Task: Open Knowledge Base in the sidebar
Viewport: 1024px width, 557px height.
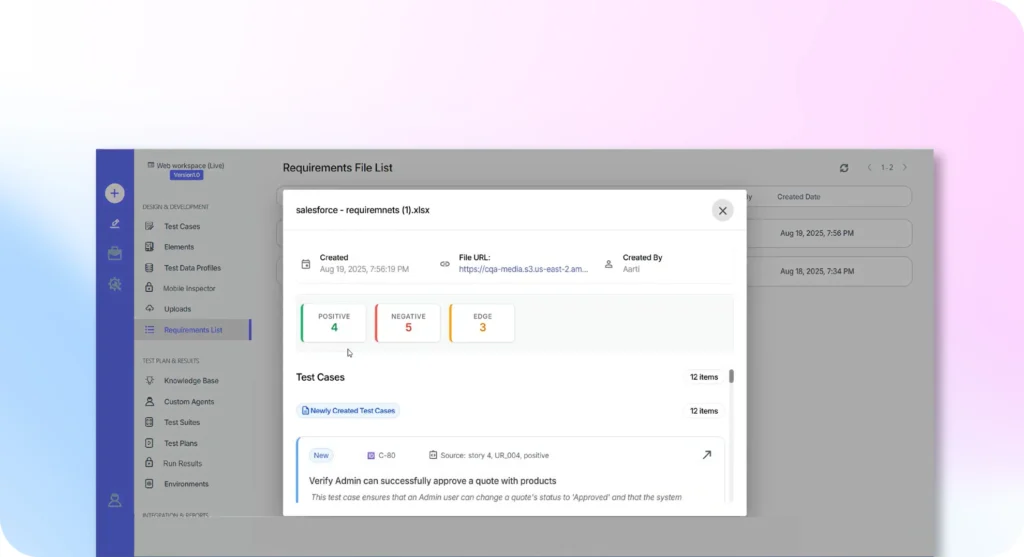Action: [191, 381]
